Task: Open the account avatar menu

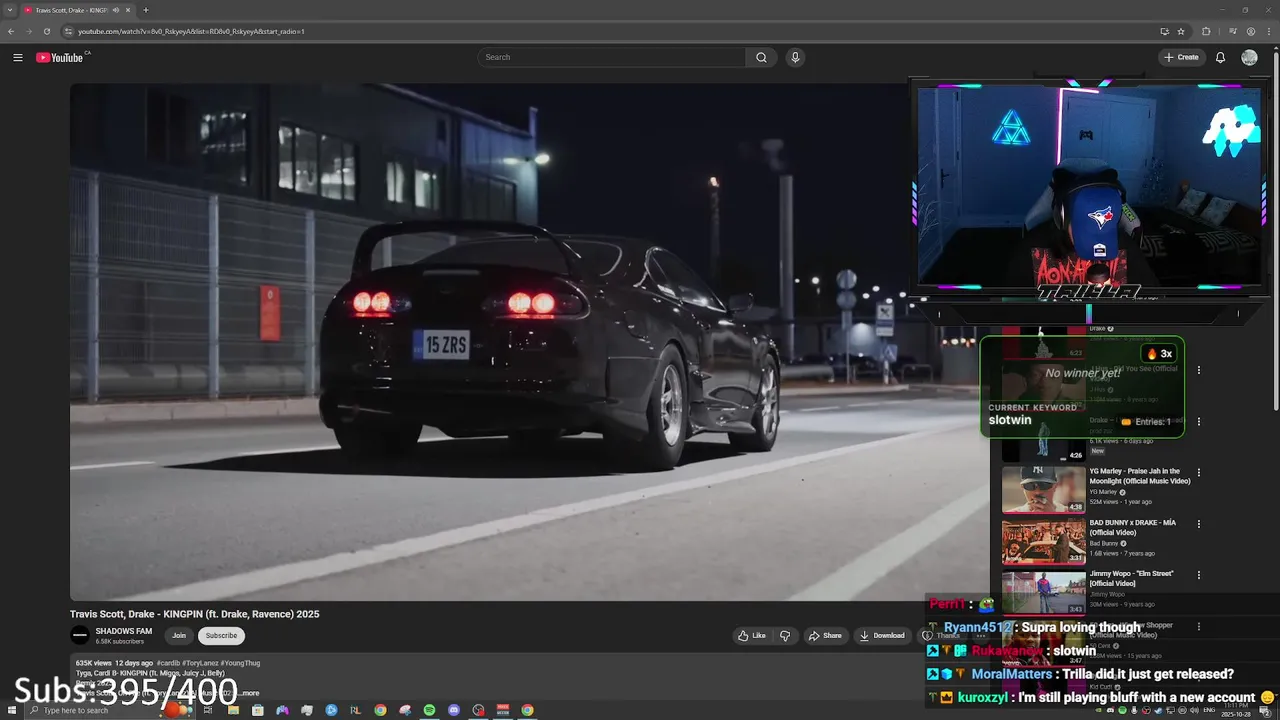Action: pyautogui.click(x=1249, y=57)
